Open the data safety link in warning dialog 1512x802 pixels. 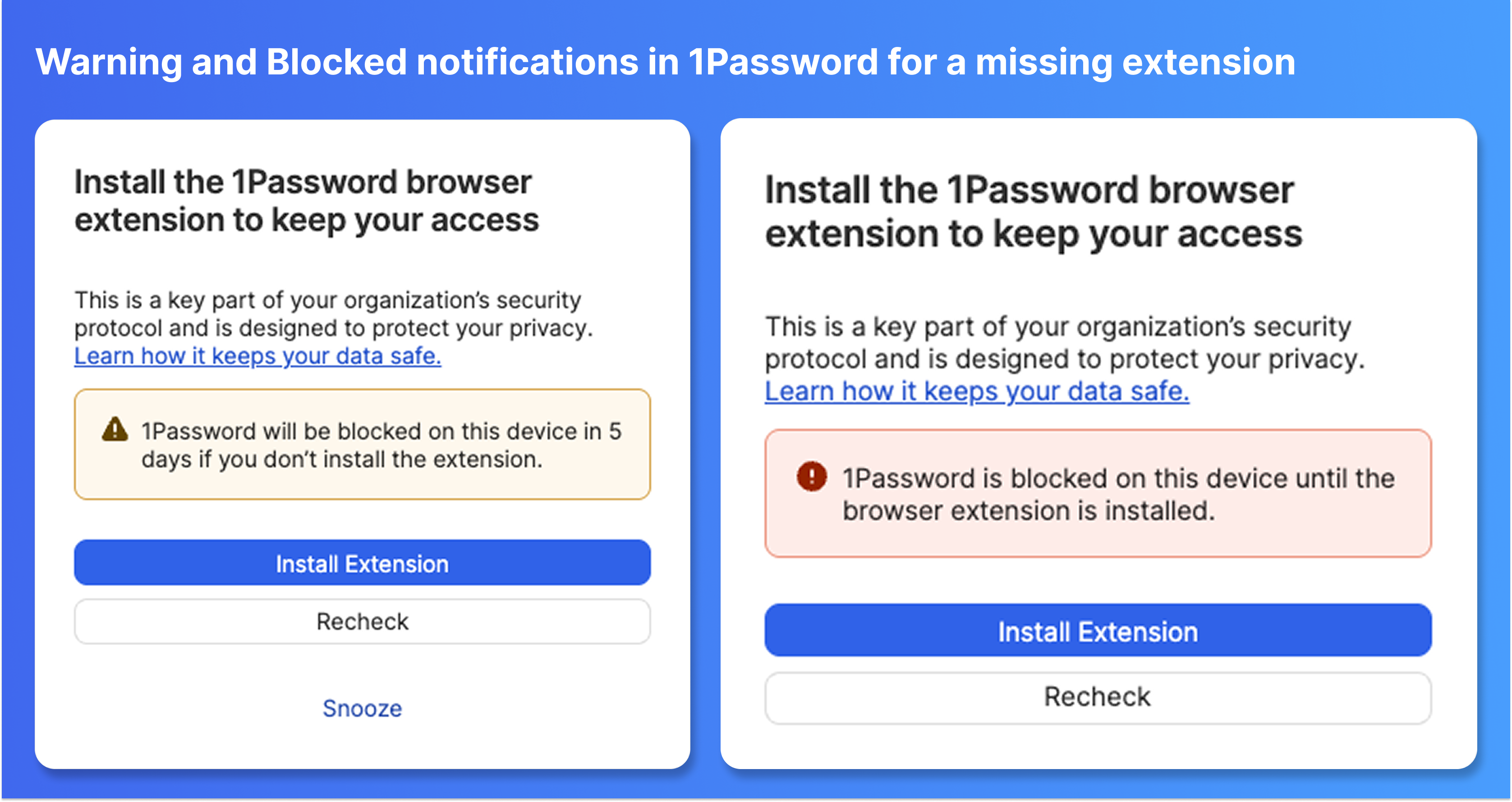tap(257, 356)
